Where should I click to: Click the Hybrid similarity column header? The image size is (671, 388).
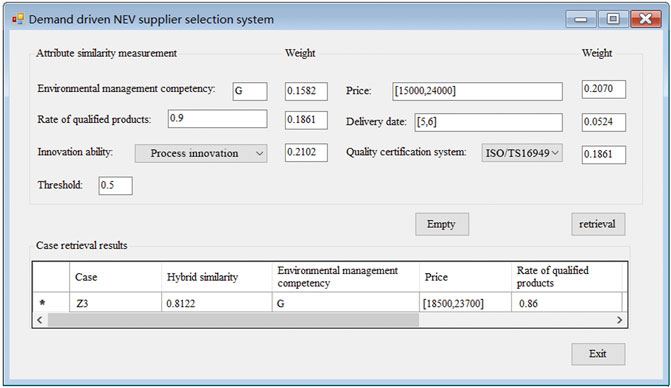pos(217,277)
